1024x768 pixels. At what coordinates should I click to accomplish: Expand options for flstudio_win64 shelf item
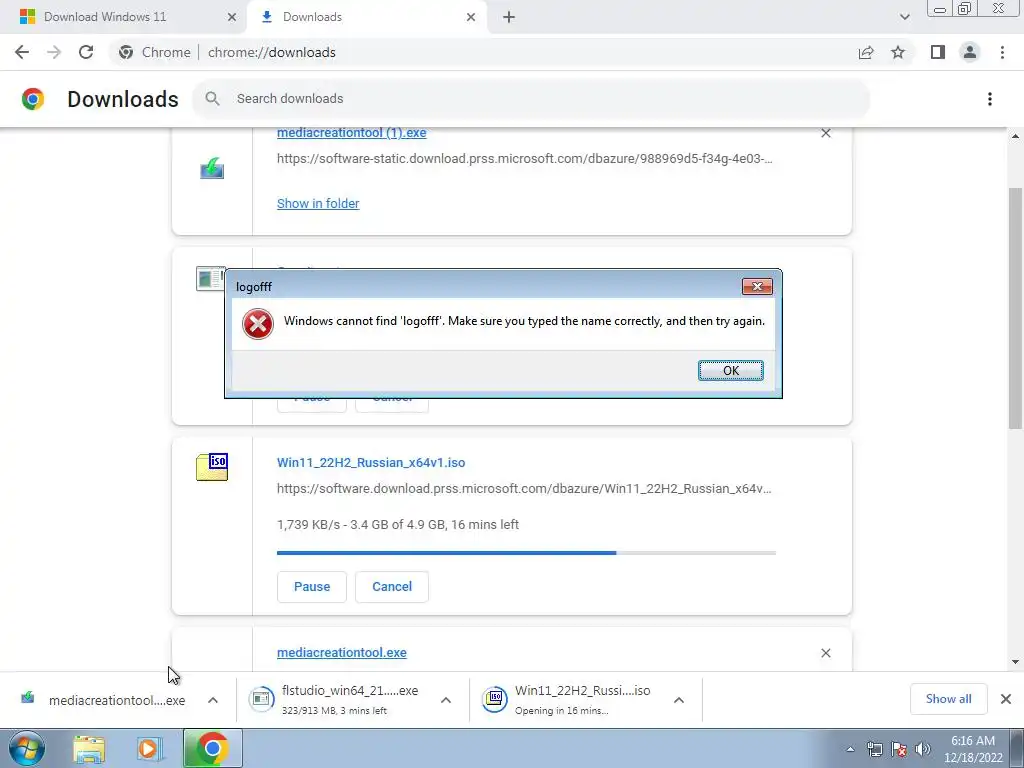(446, 700)
